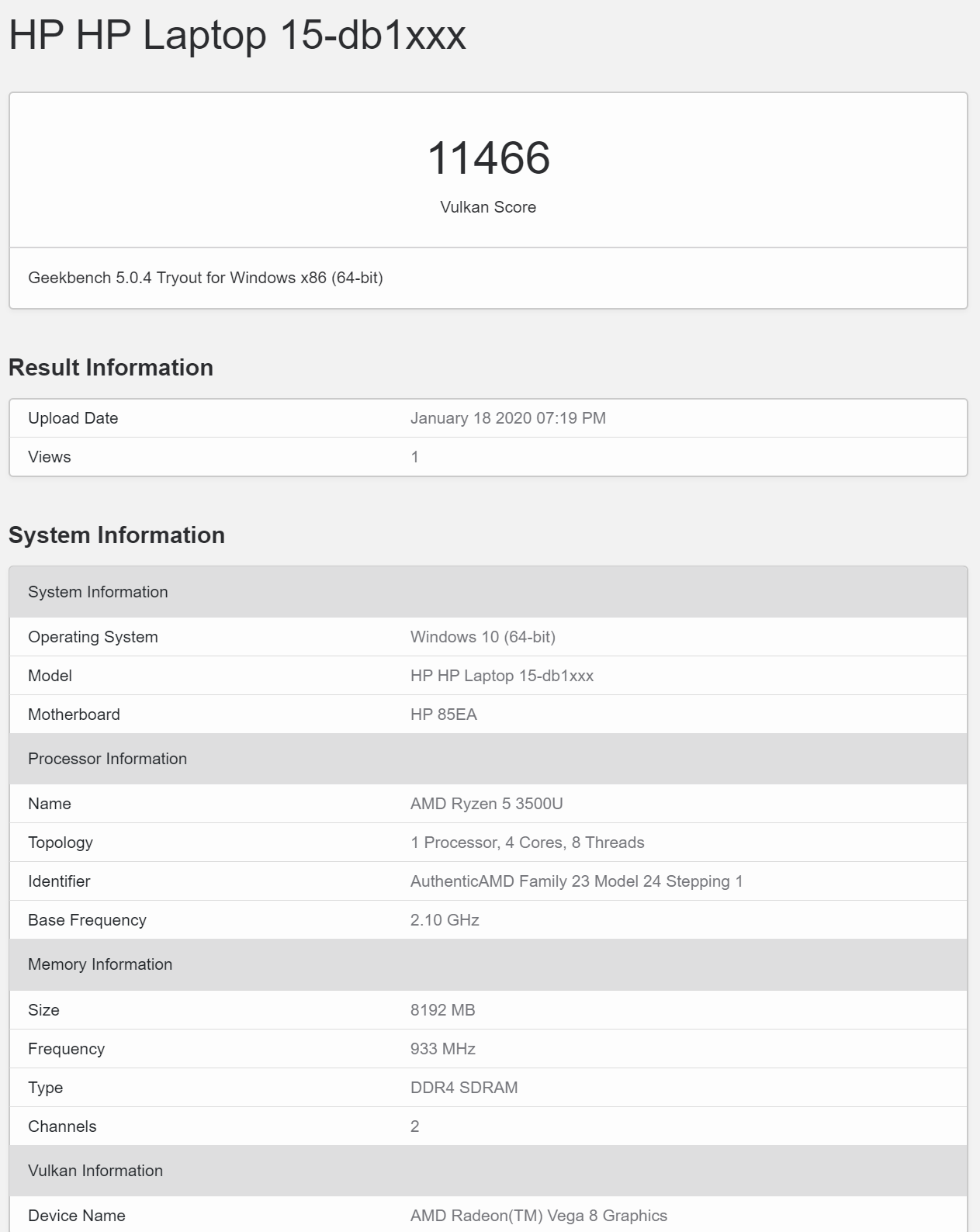Click the Result Information heading

[111, 367]
